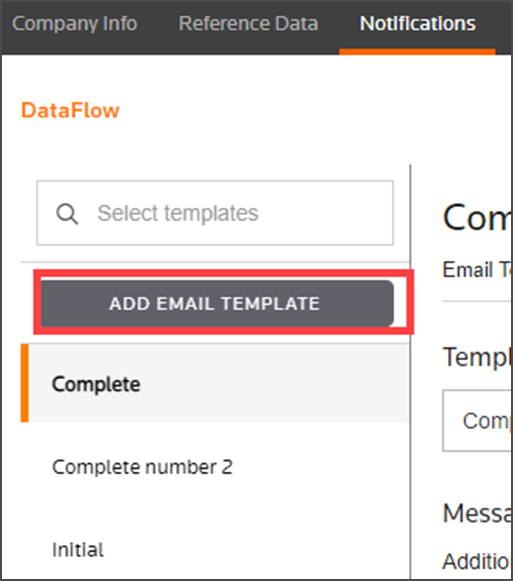Screen dimensions: 513x581
Task: Switch to the Reference Data tab
Action: click(248, 24)
